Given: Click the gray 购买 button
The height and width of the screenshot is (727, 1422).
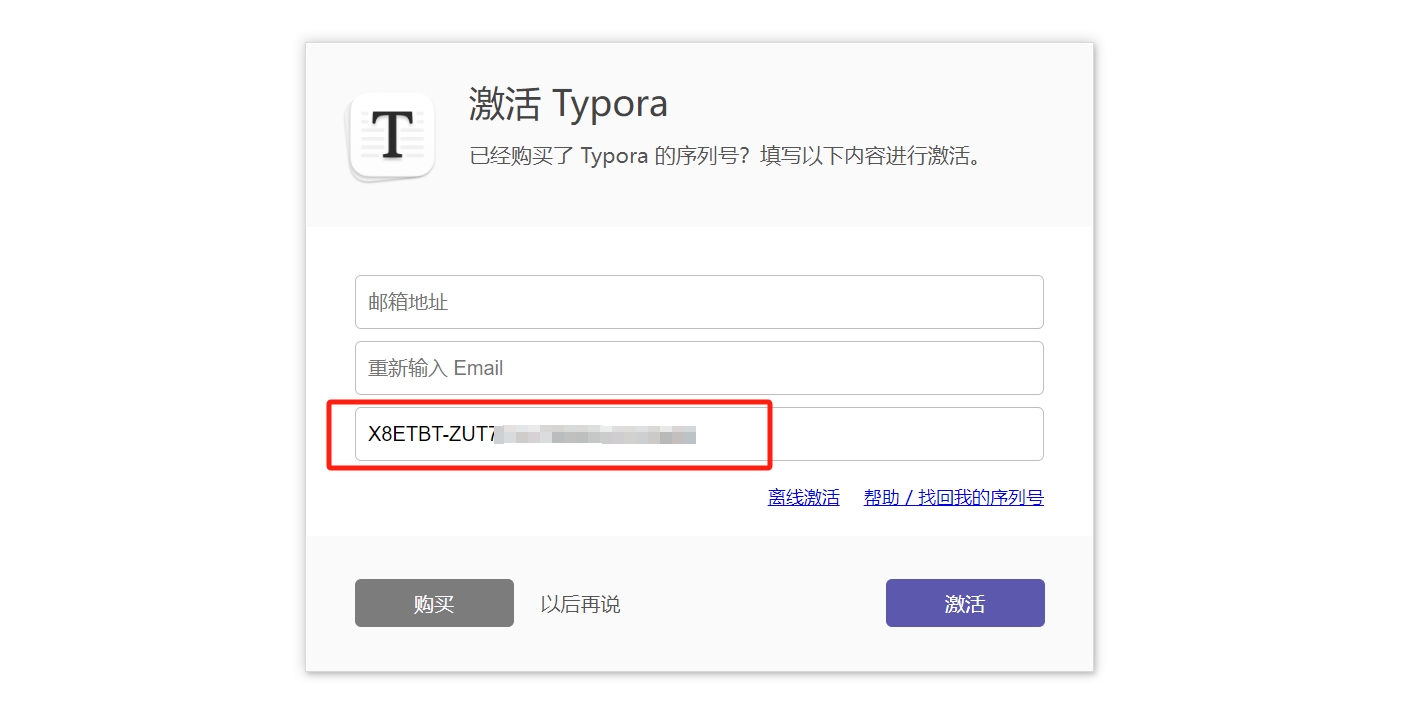Looking at the screenshot, I should click(x=434, y=603).
